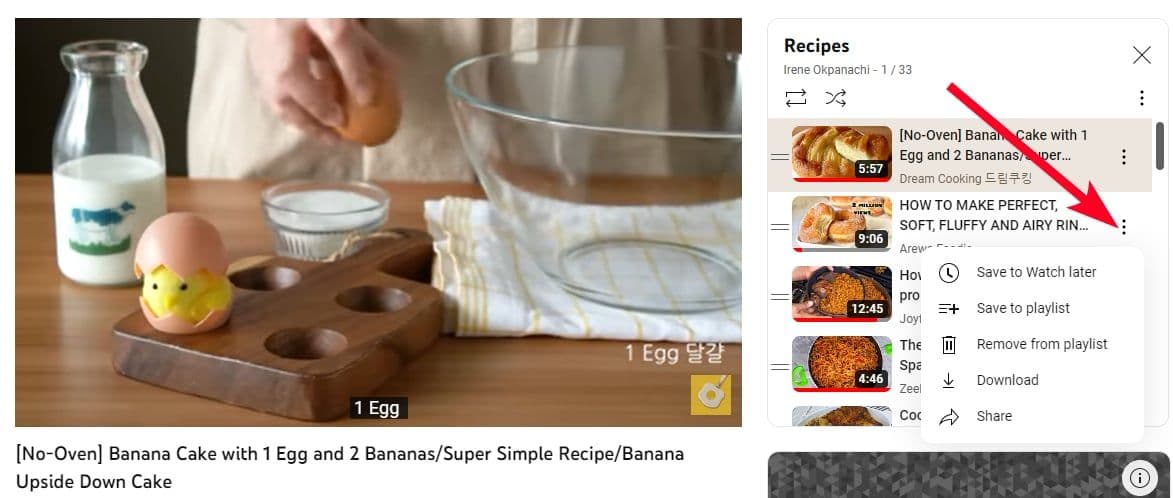Screen dimensions: 1173x498
Task: Click drag handle of 12:45 video
Action: point(780,297)
